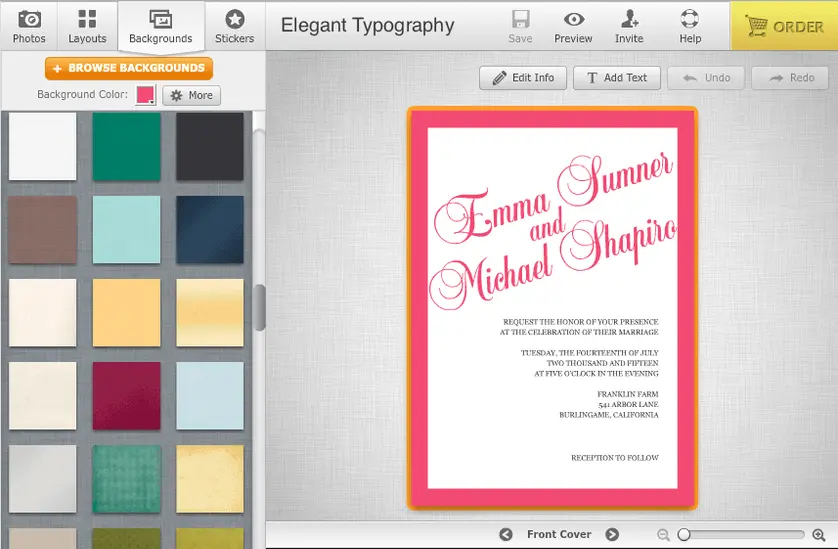Click the Redo button
This screenshot has width=838, height=549.
coord(790,78)
